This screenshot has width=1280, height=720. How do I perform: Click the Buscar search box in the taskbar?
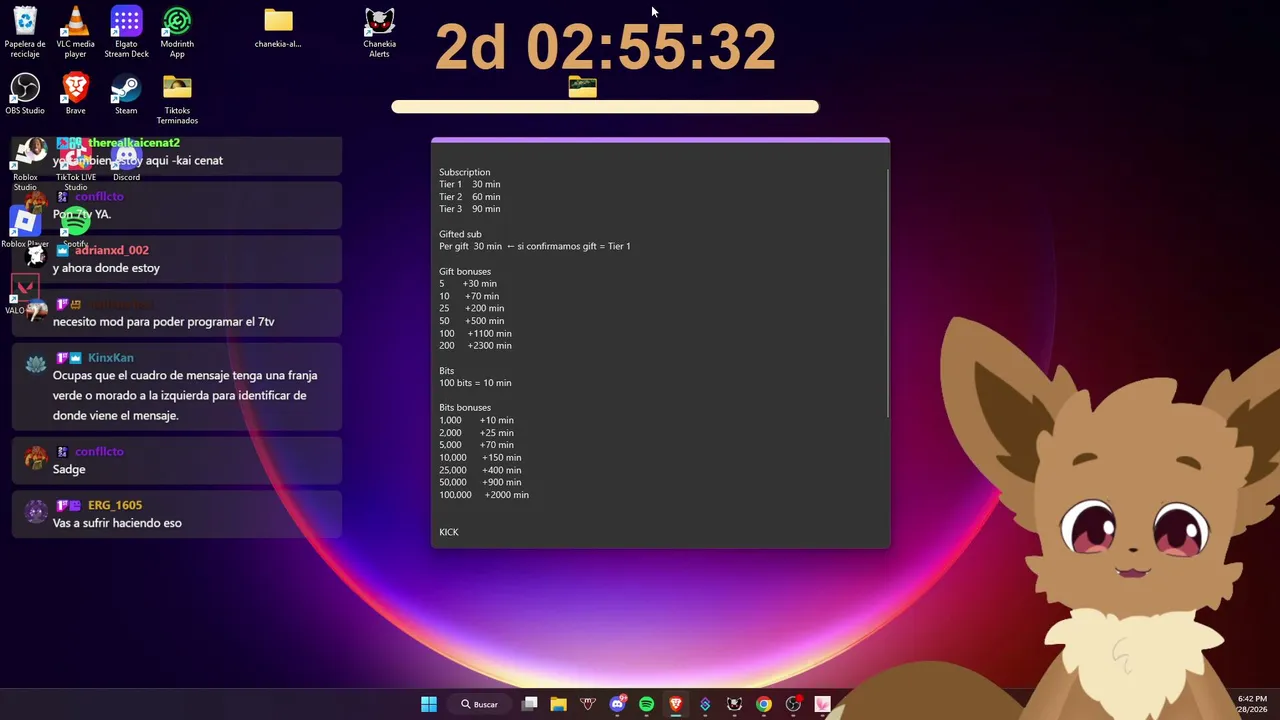click(x=479, y=704)
